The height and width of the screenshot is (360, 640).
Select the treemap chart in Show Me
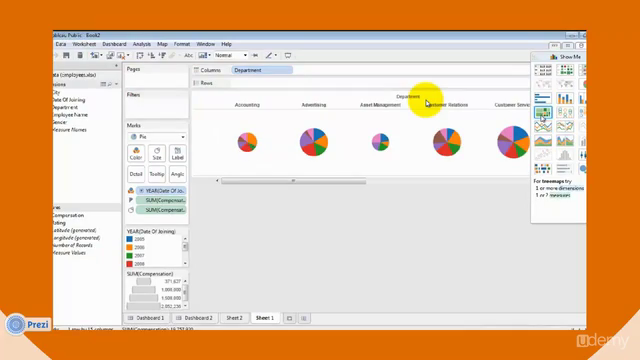pos(543,112)
